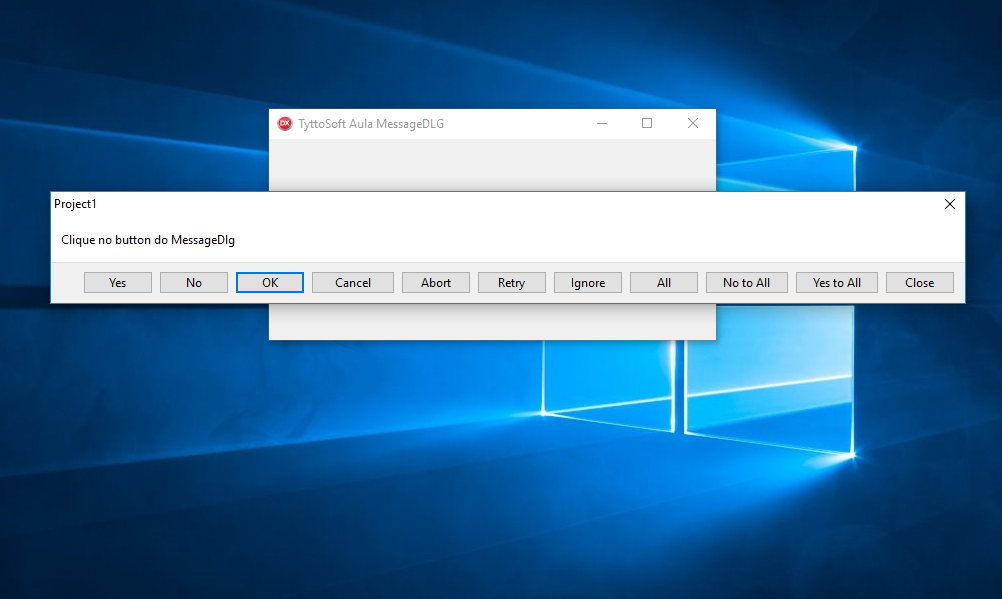Minimize the TyttoSoft Aula MessageDLG window
Image resolution: width=1002 pixels, height=599 pixels.
point(602,124)
